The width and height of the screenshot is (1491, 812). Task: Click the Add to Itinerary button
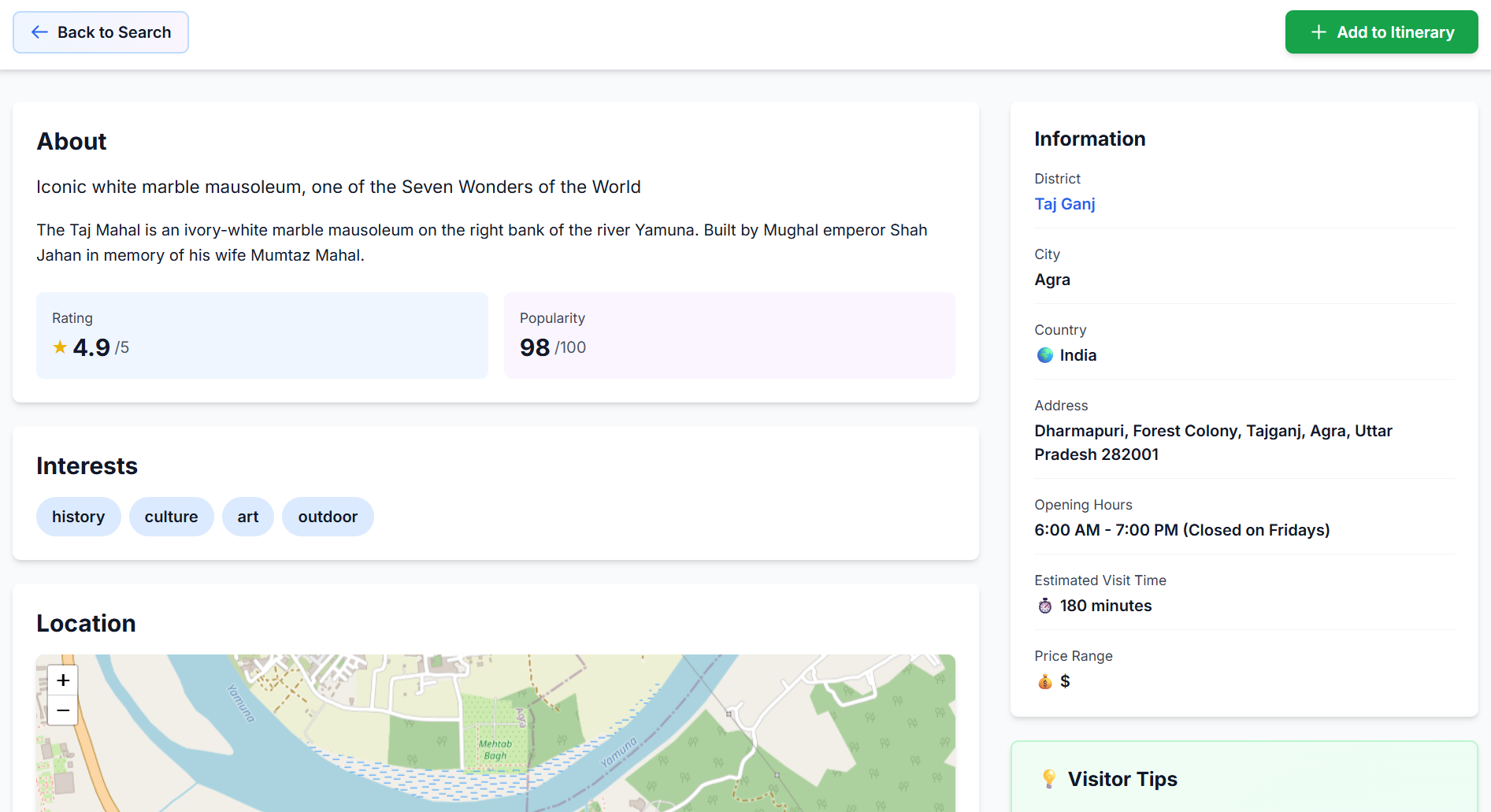pos(1382,32)
